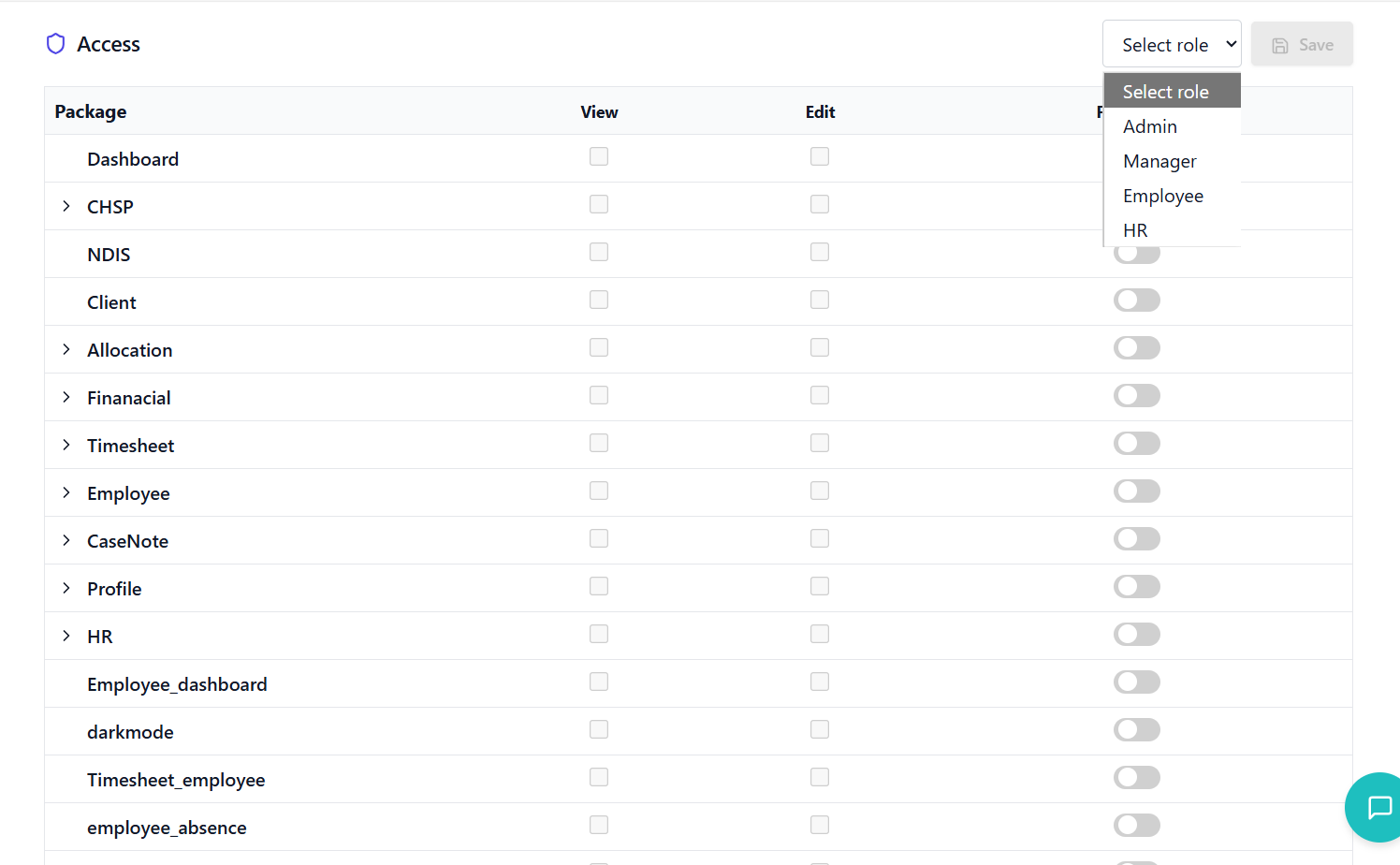
Task: Tick the View checkbox for Client
Action: click(x=599, y=300)
